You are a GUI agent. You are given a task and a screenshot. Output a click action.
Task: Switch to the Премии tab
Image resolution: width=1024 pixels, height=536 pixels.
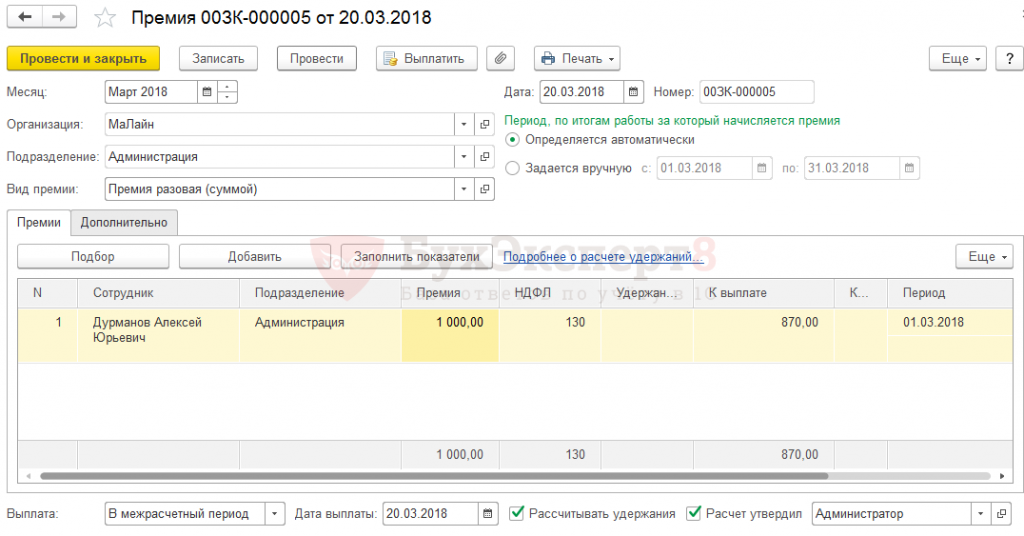pyautogui.click(x=39, y=223)
